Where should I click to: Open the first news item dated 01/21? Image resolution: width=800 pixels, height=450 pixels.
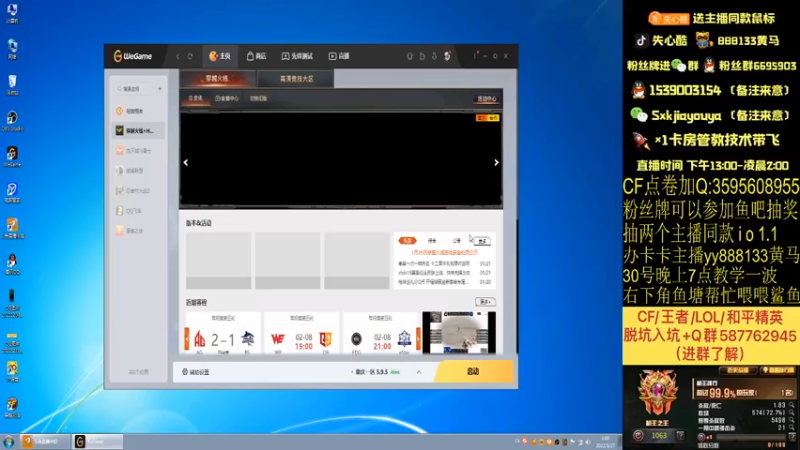pyautogui.click(x=444, y=264)
